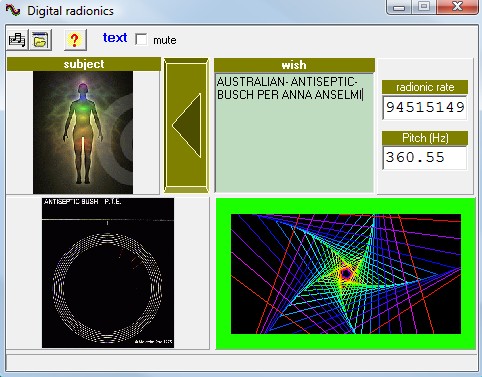The width and height of the screenshot is (482, 377).
Task: Click the radionic rate label
Action: tap(425, 87)
